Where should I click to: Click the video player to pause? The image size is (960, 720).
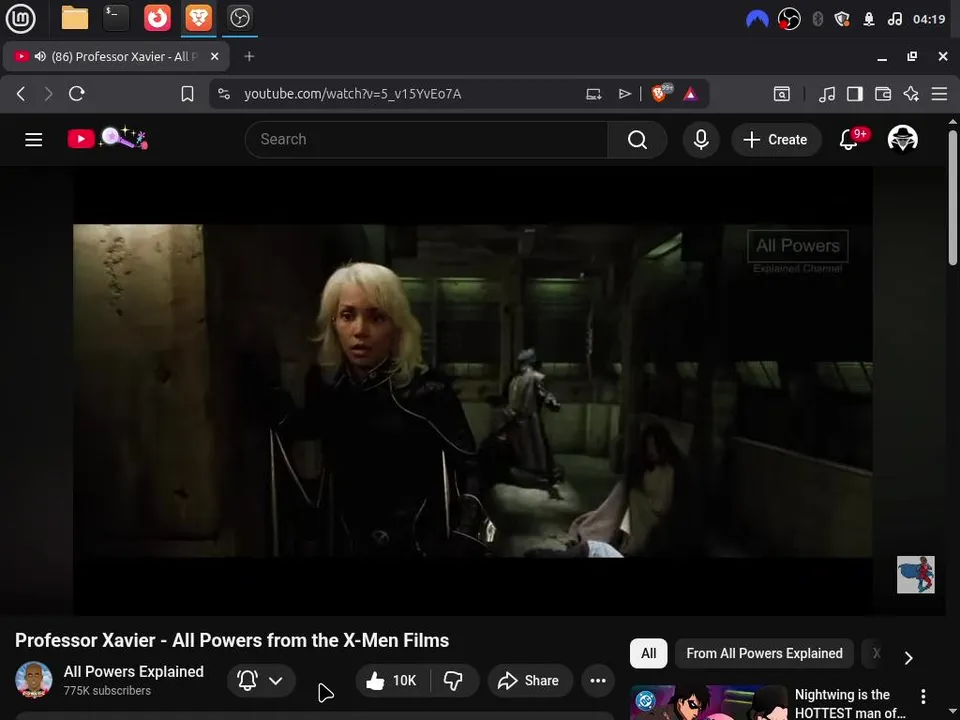pos(473,391)
